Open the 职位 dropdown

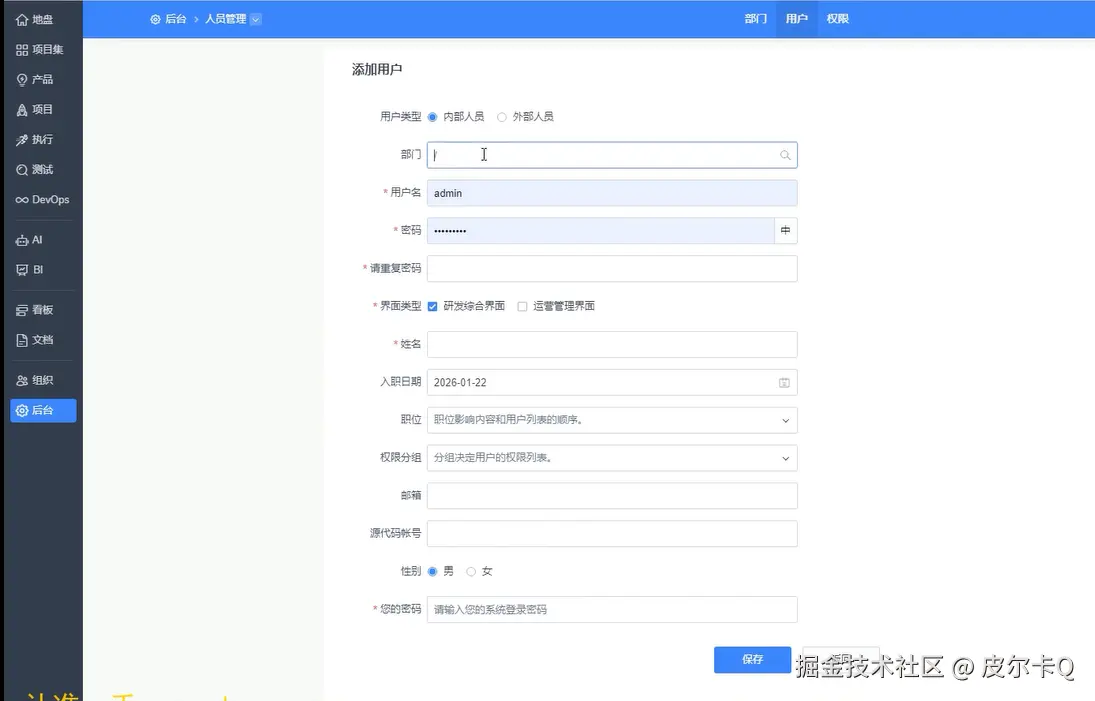pyautogui.click(x=612, y=420)
